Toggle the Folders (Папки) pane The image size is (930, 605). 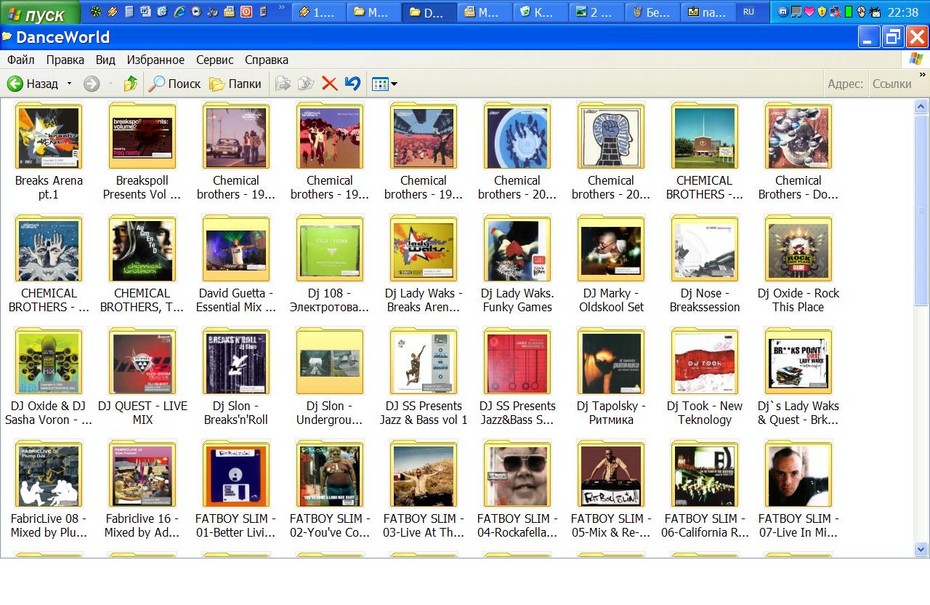click(235, 84)
